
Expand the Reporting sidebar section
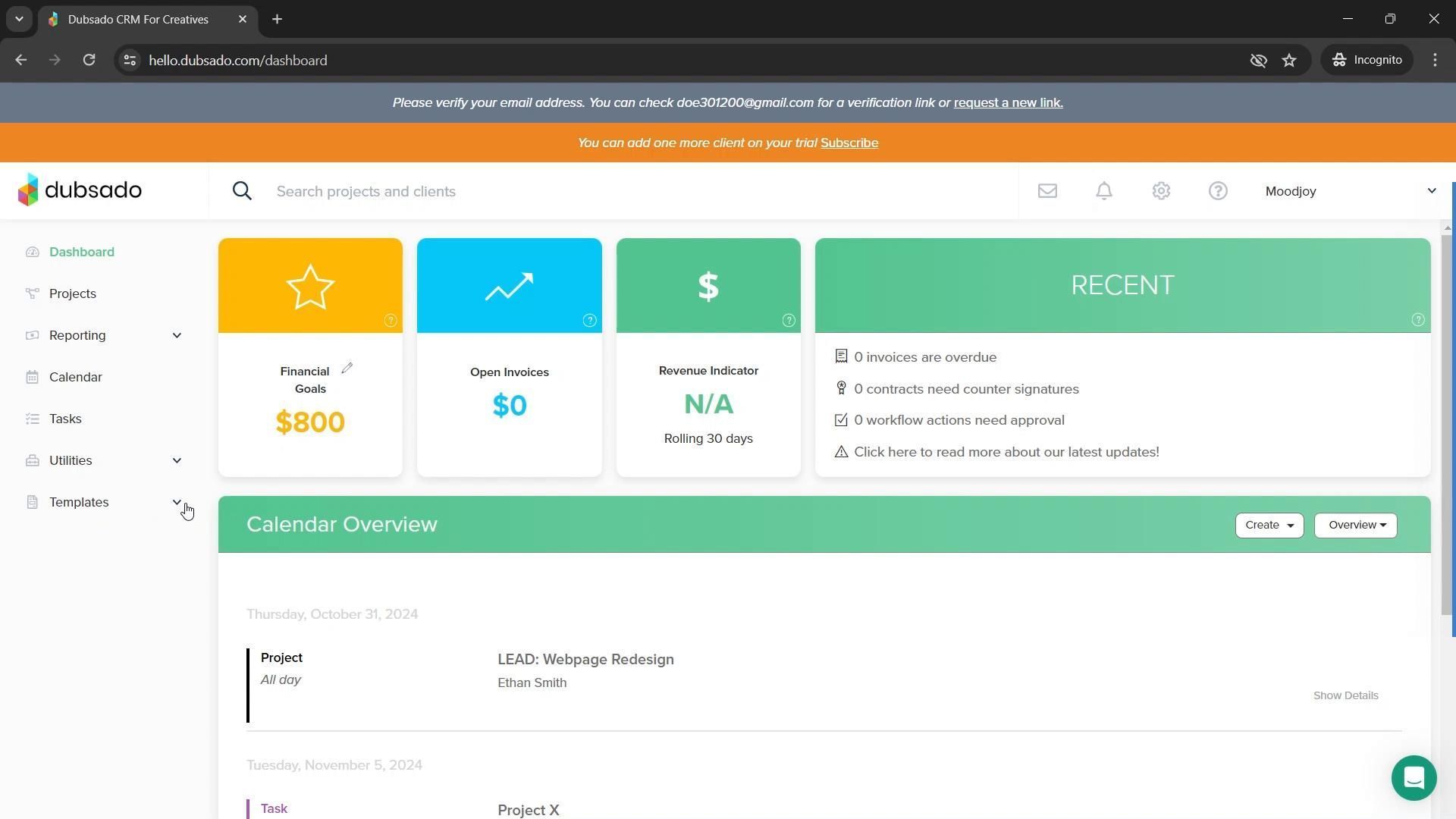[x=177, y=335]
